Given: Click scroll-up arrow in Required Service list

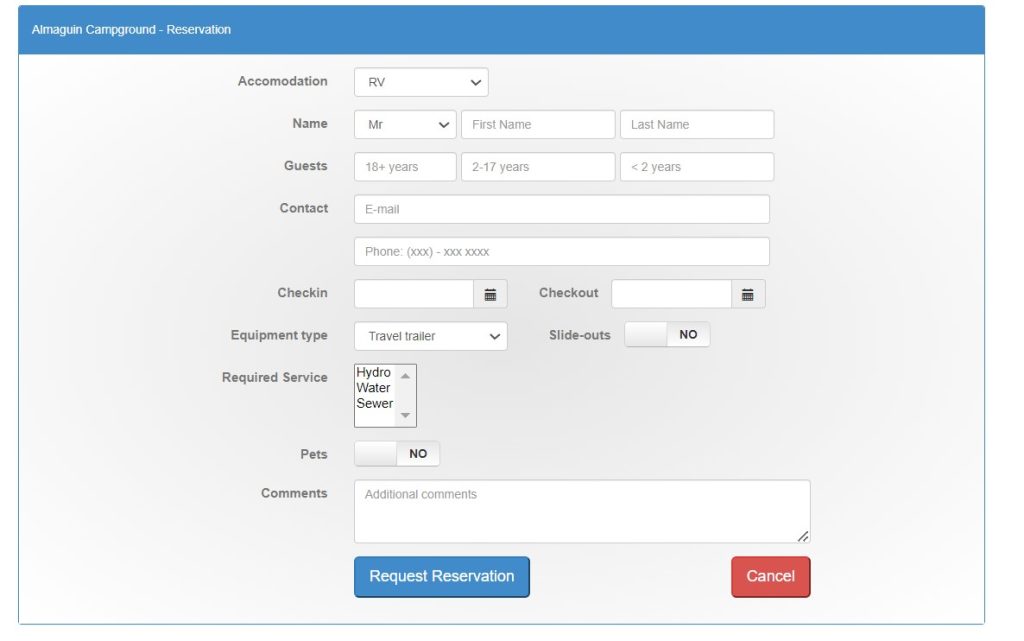Looking at the screenshot, I should click(x=405, y=376).
